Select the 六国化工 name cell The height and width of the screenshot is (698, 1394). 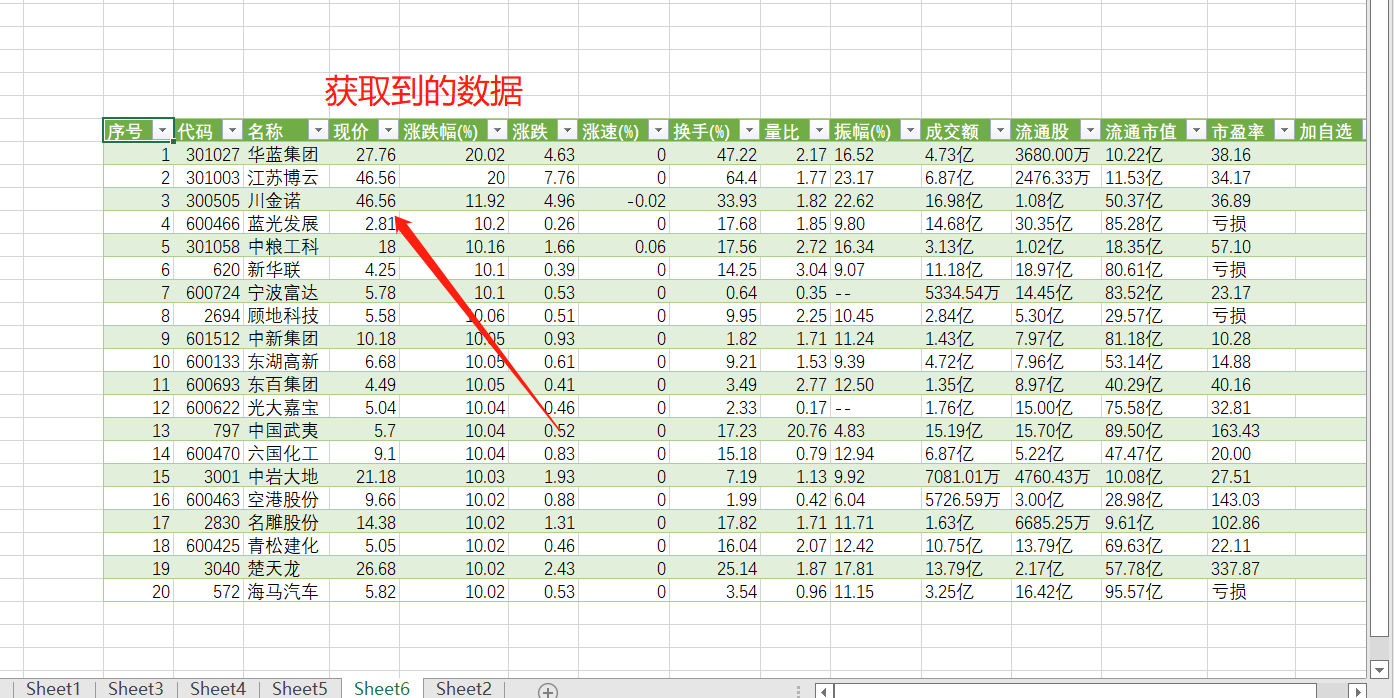(x=286, y=453)
